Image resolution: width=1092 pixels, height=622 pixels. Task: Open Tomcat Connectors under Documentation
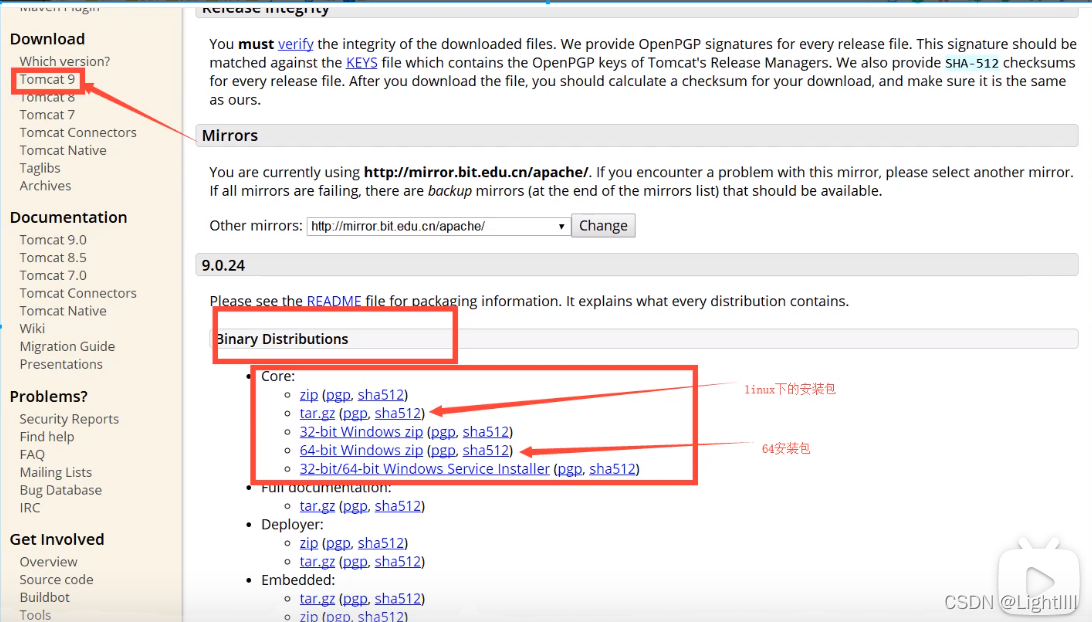(x=78, y=293)
